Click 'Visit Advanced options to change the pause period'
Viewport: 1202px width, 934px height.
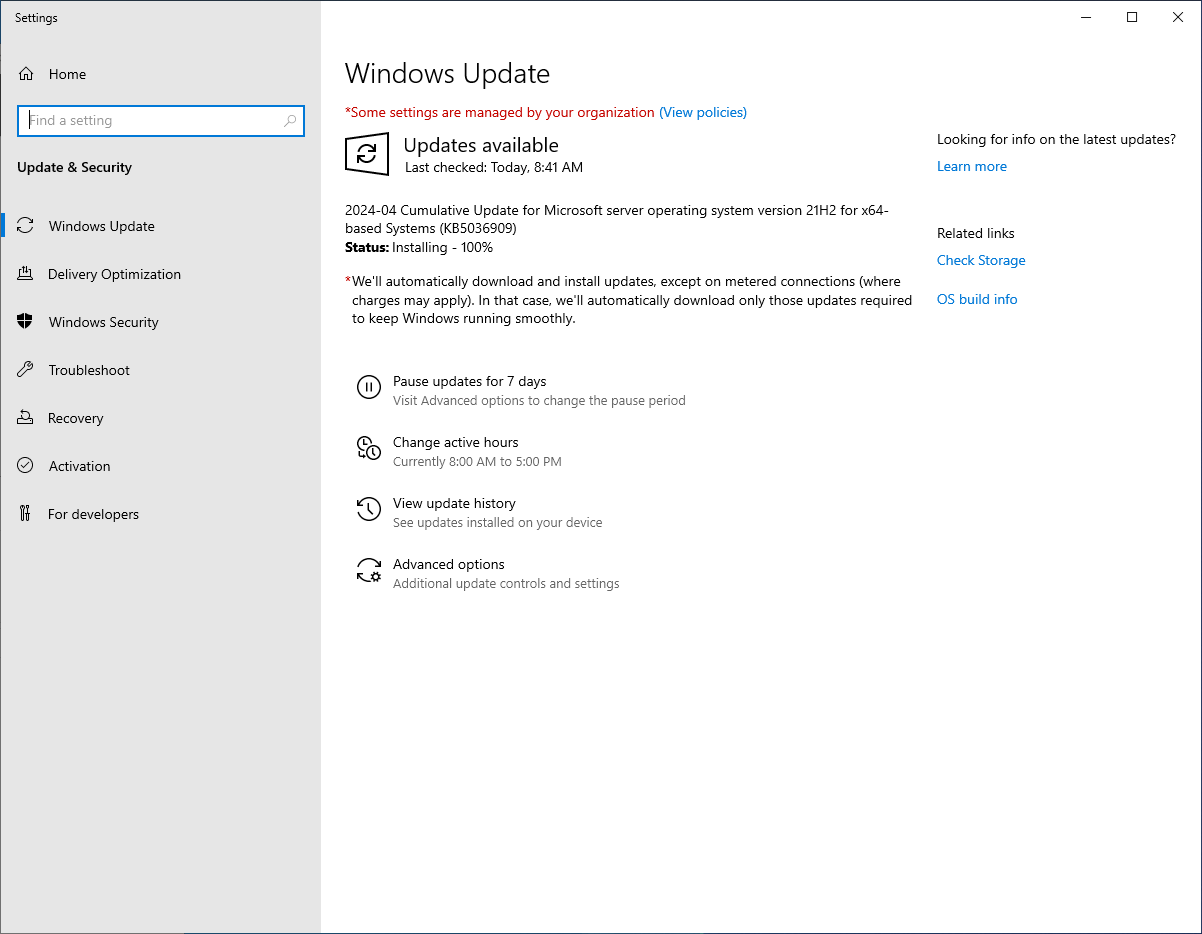click(539, 400)
